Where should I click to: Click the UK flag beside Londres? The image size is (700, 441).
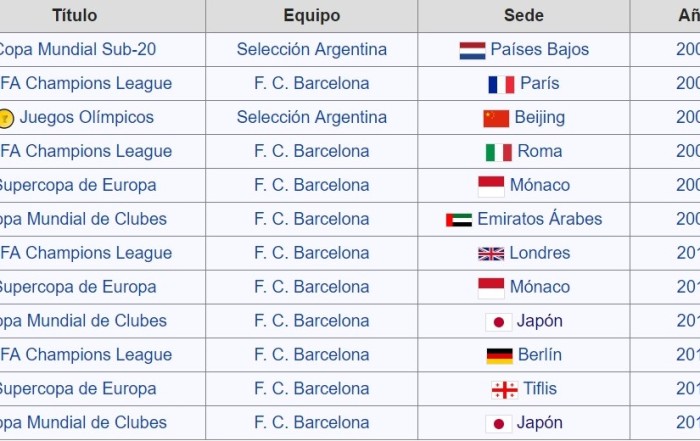491,254
